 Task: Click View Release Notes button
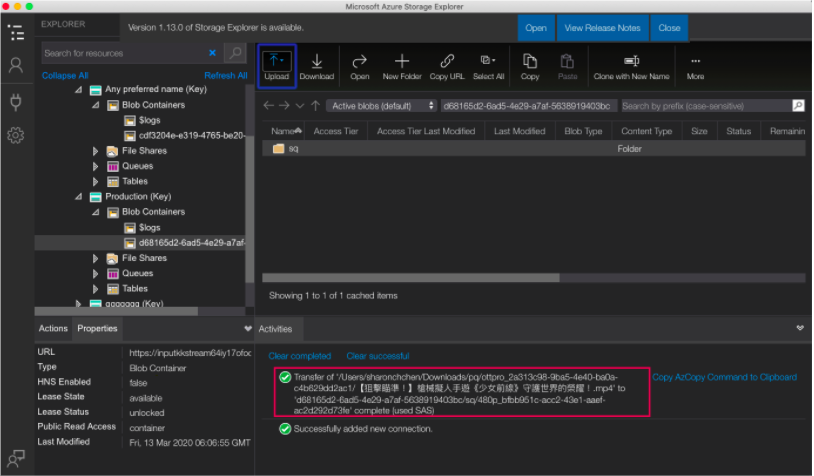[x=602, y=28]
